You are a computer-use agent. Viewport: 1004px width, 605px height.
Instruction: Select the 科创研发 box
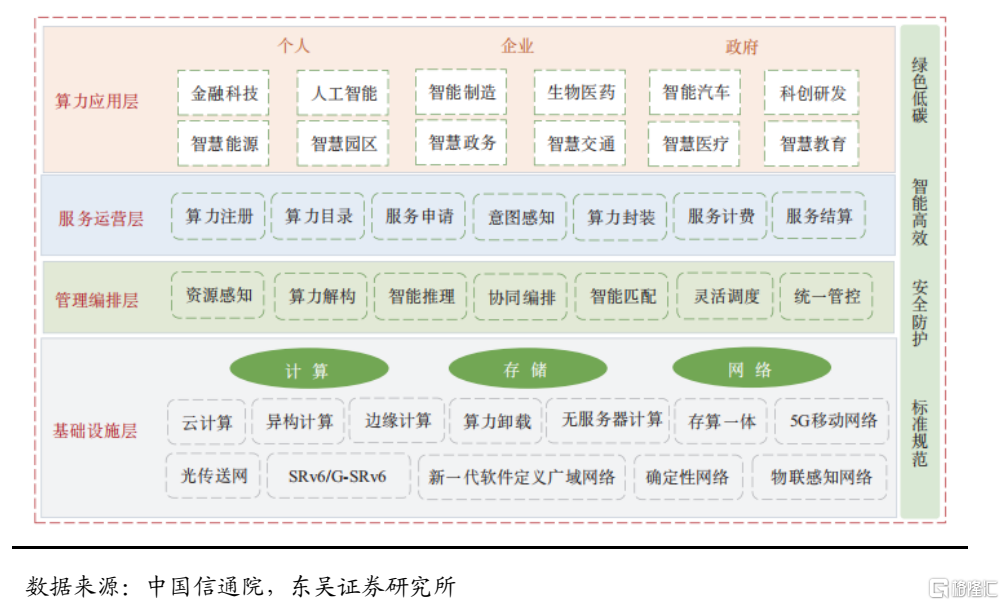(x=812, y=93)
